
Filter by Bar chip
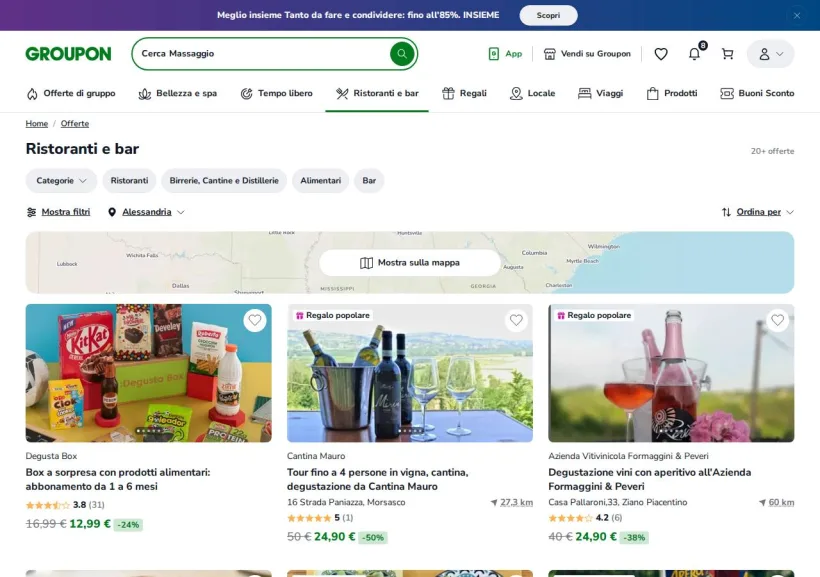(369, 180)
